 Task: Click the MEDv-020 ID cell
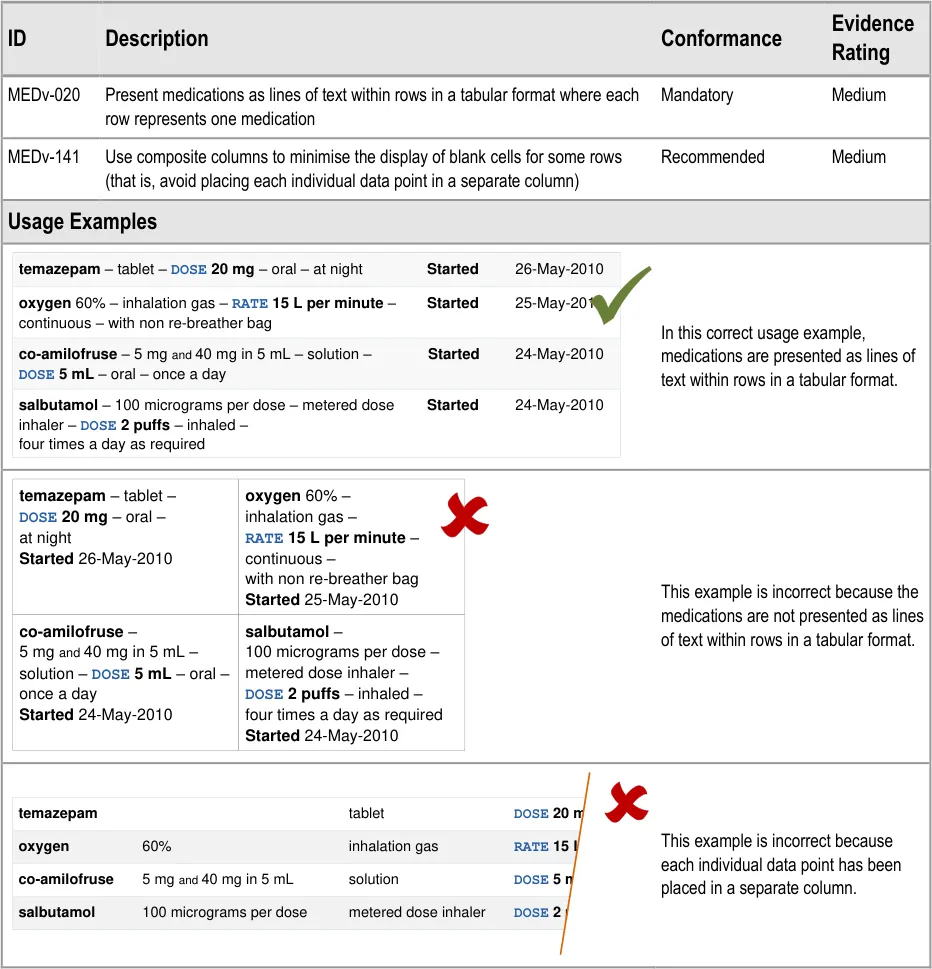tap(44, 95)
